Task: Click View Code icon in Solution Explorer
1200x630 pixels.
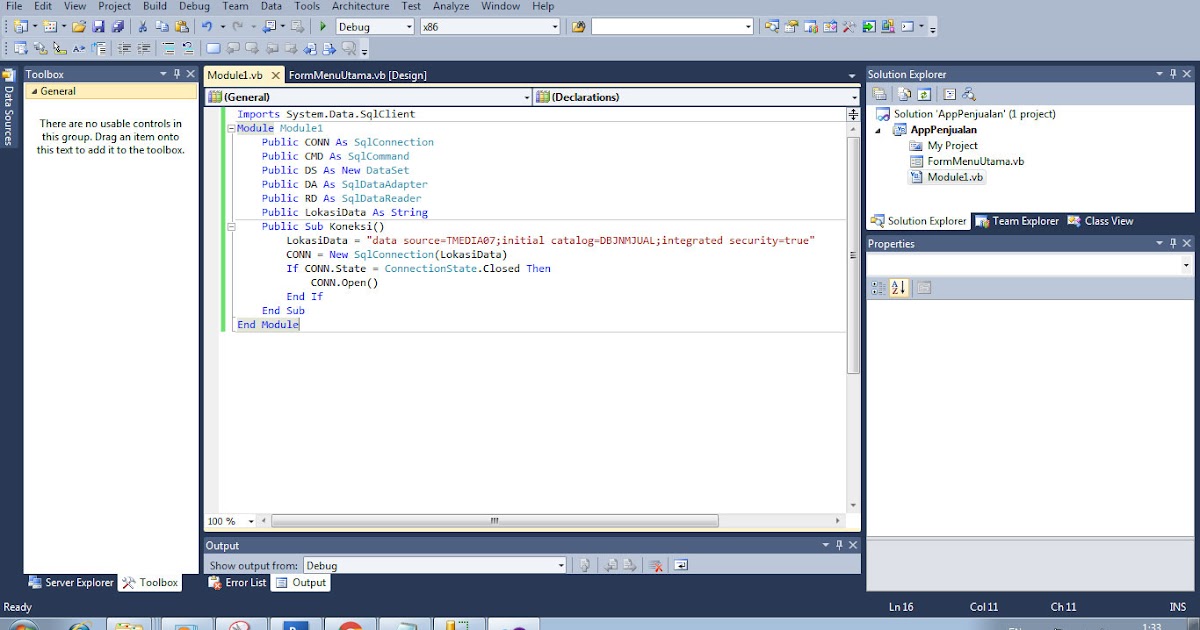Action: click(950, 94)
